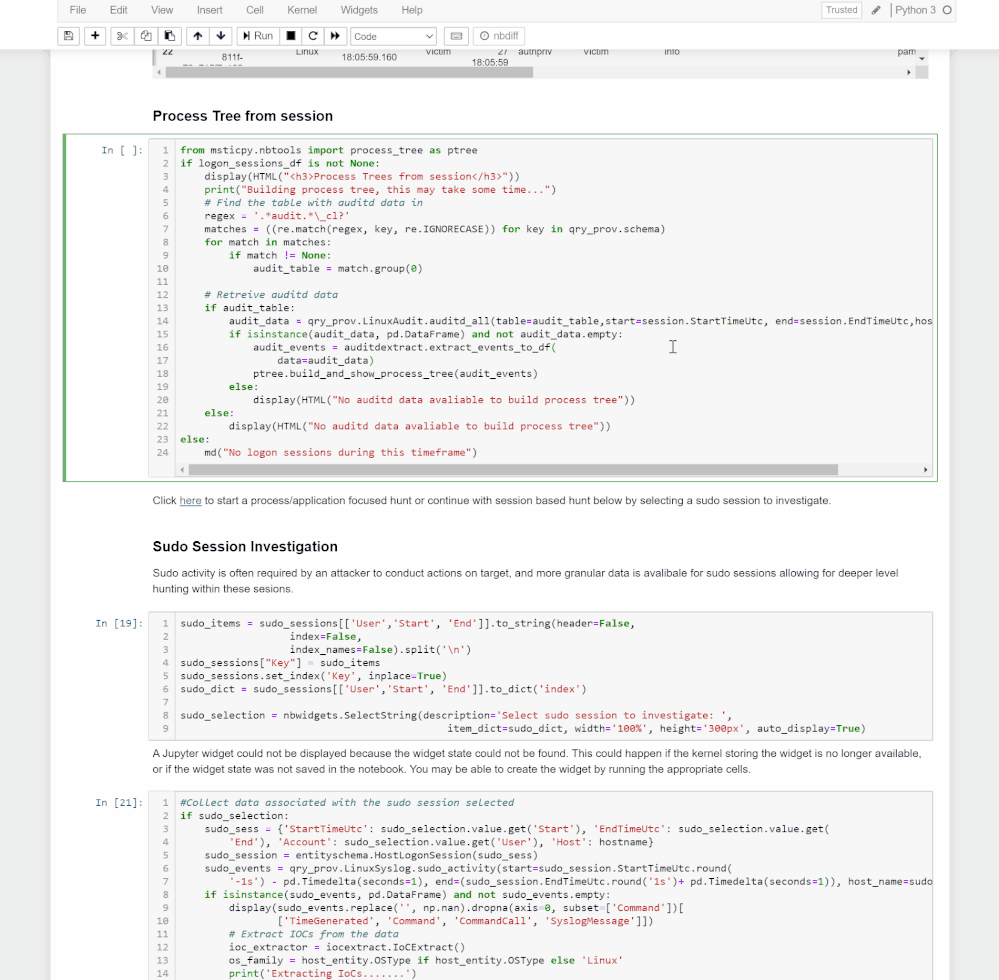This screenshot has height=980, width=999.
Task: Click the ptree.build_and_show_process_tree code line
Action: (395, 374)
